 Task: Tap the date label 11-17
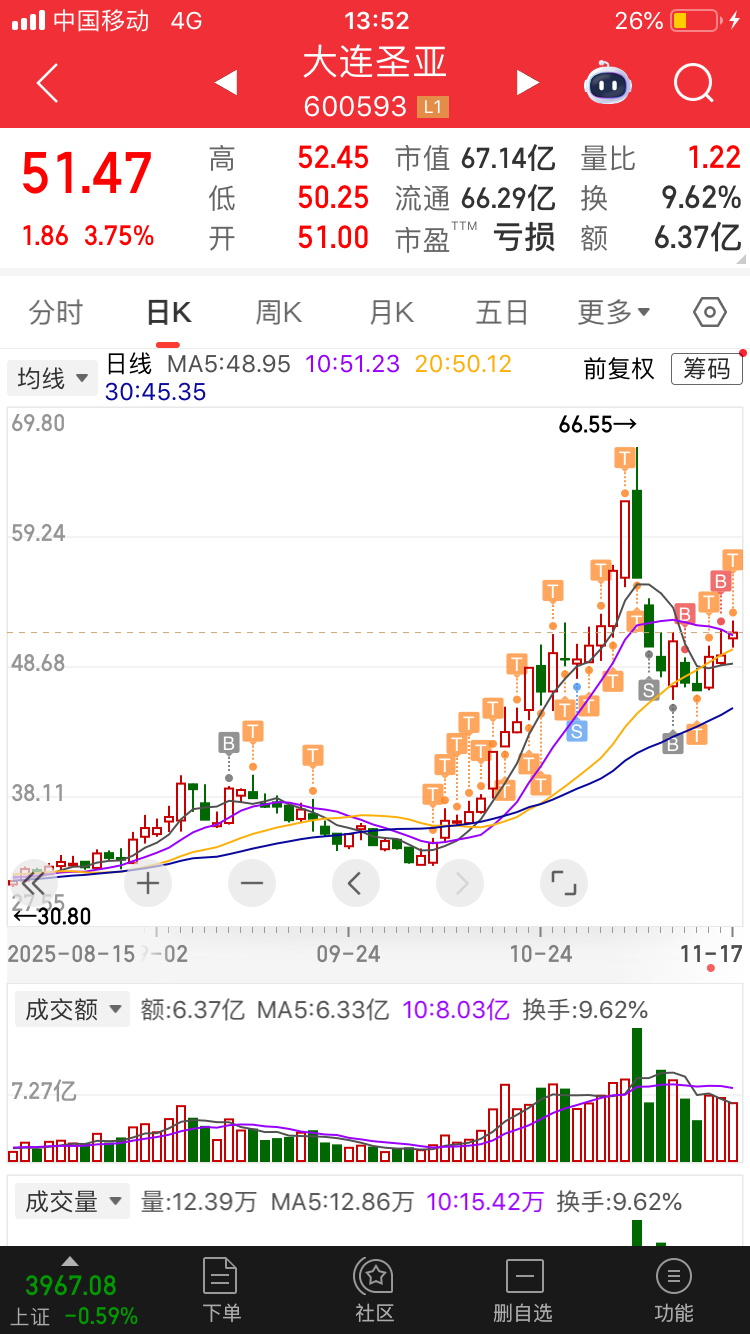[711, 953]
